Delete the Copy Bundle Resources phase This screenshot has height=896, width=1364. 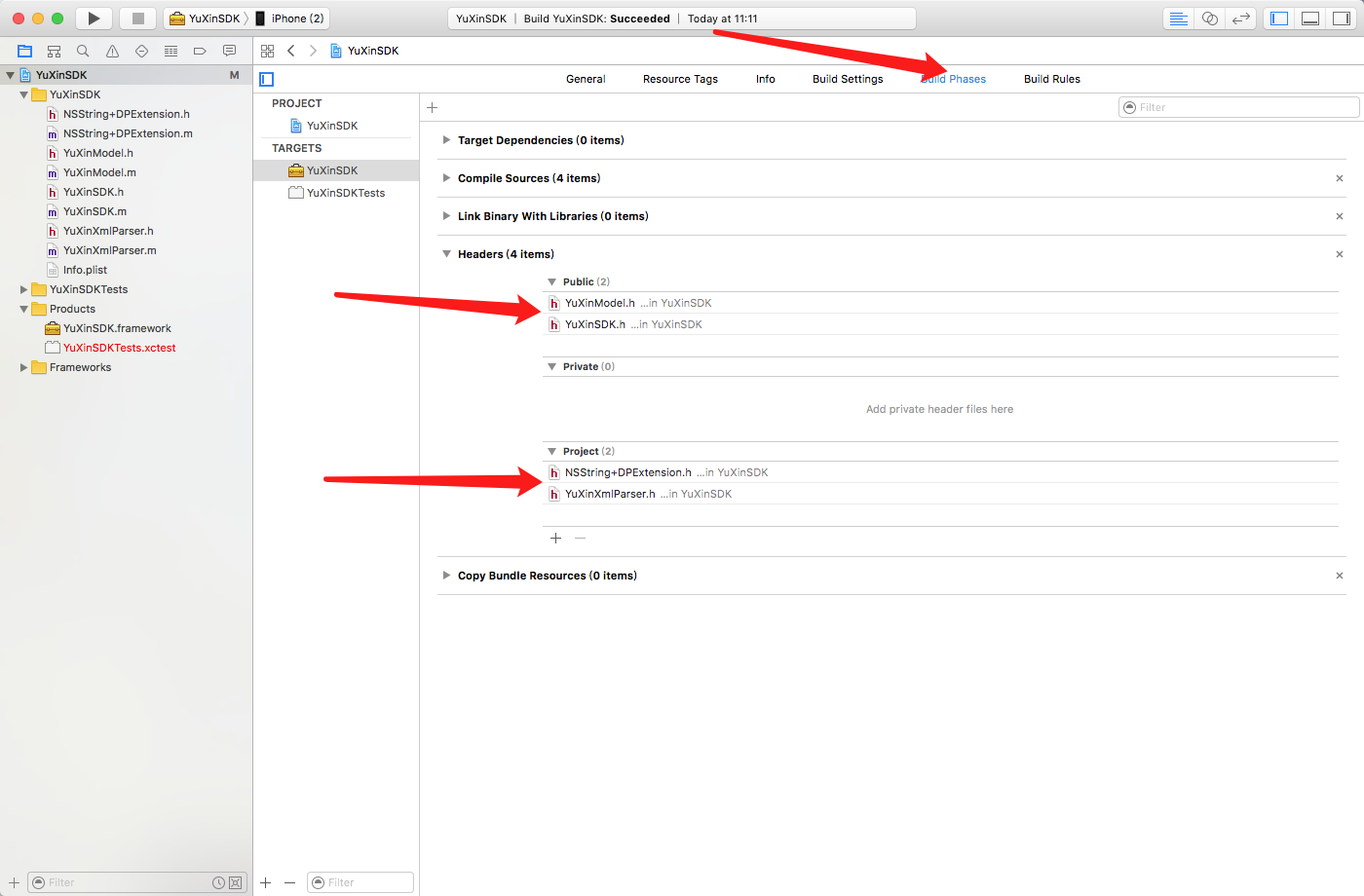(1340, 576)
